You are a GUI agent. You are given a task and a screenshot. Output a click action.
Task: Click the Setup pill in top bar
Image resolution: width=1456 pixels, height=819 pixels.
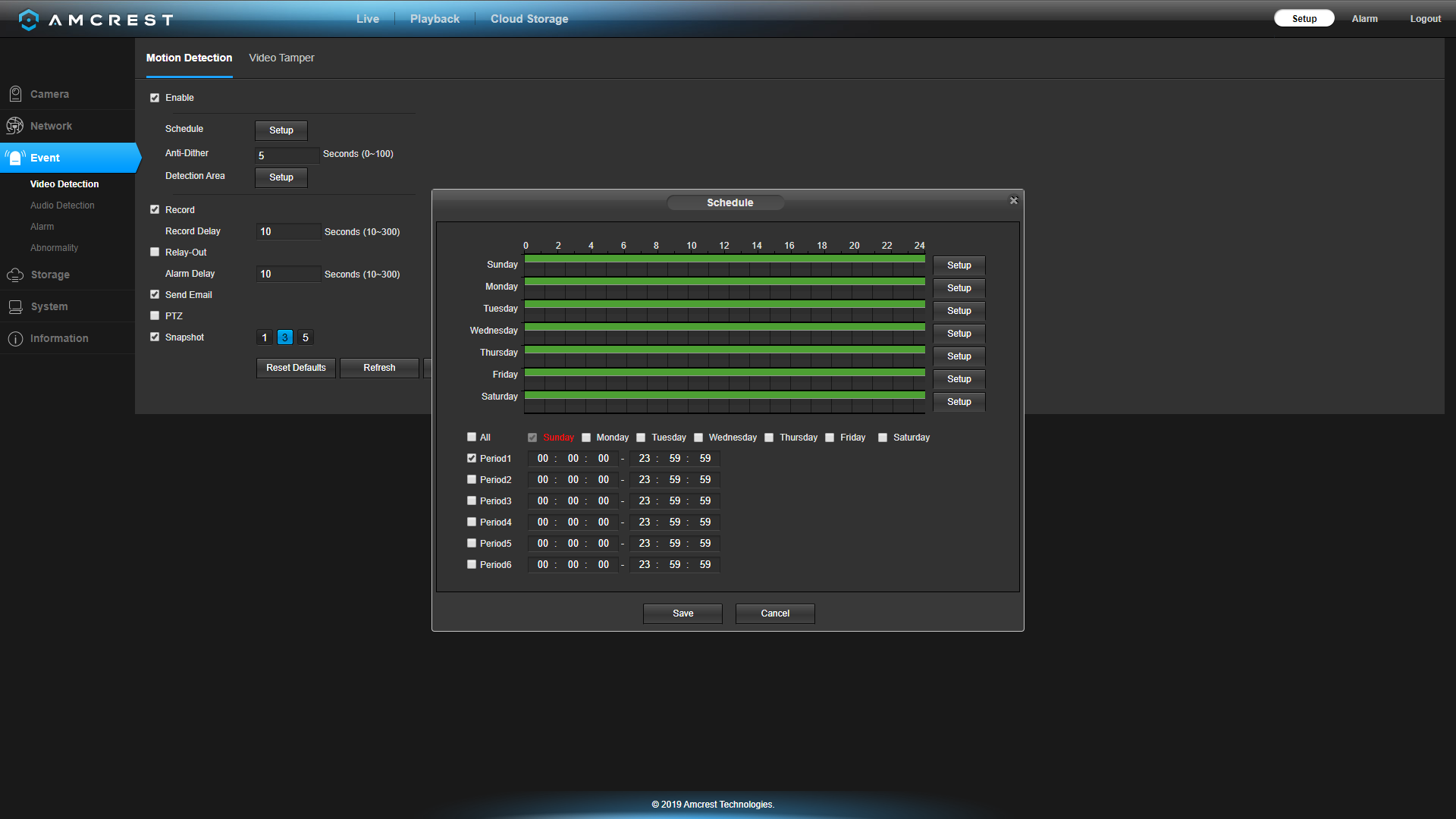pyautogui.click(x=1304, y=18)
